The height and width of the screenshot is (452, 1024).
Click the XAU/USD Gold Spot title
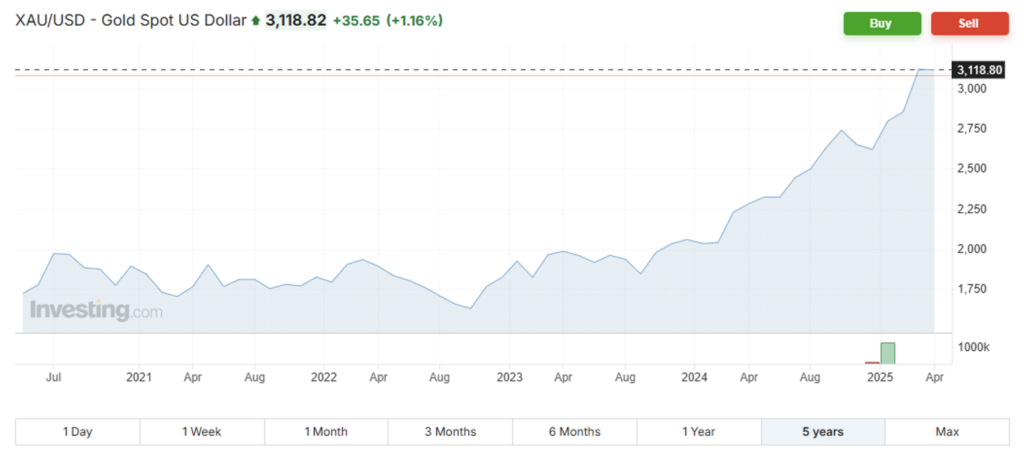[131, 21]
